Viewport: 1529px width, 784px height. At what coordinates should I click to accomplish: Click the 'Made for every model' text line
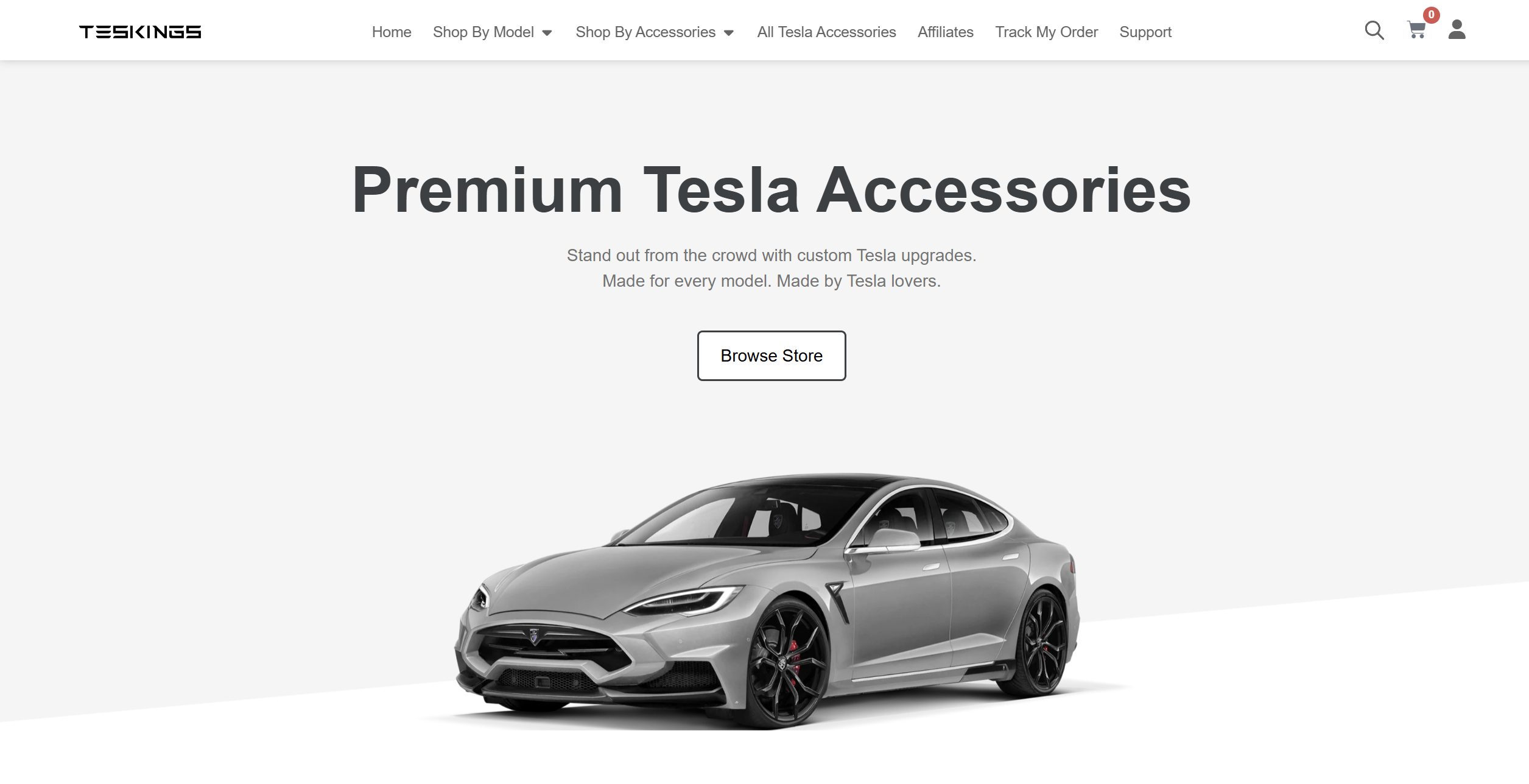click(771, 281)
